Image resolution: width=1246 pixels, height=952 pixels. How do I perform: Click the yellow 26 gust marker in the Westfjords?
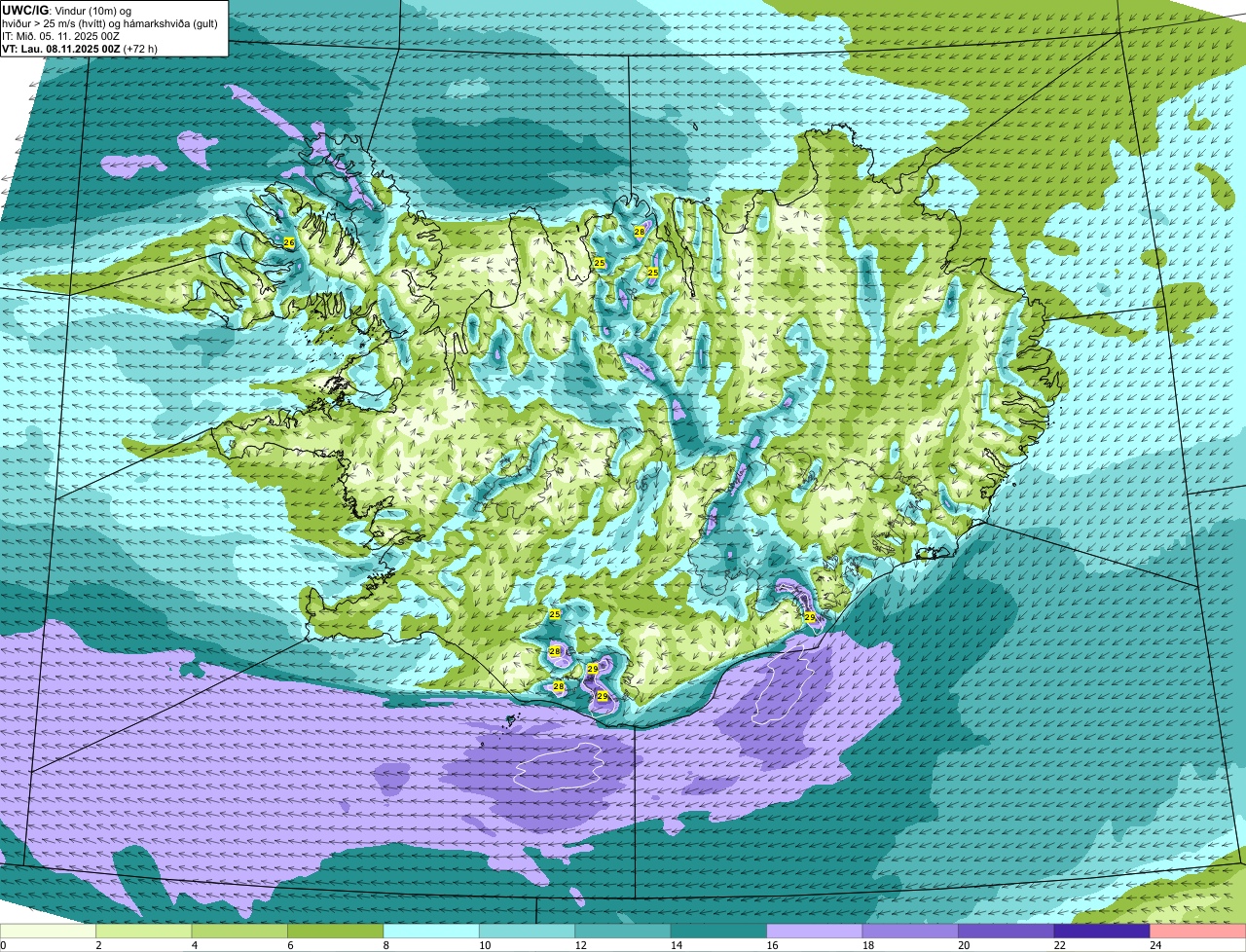[289, 242]
